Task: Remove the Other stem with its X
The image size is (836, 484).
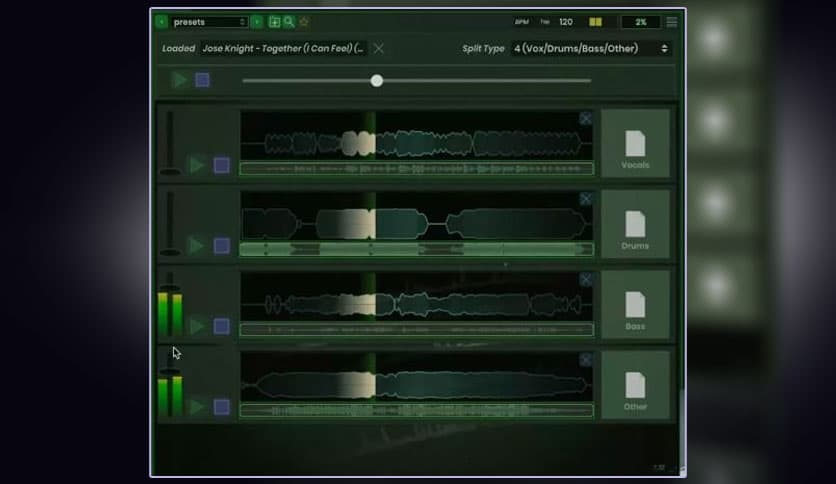Action: pyautogui.click(x=585, y=360)
